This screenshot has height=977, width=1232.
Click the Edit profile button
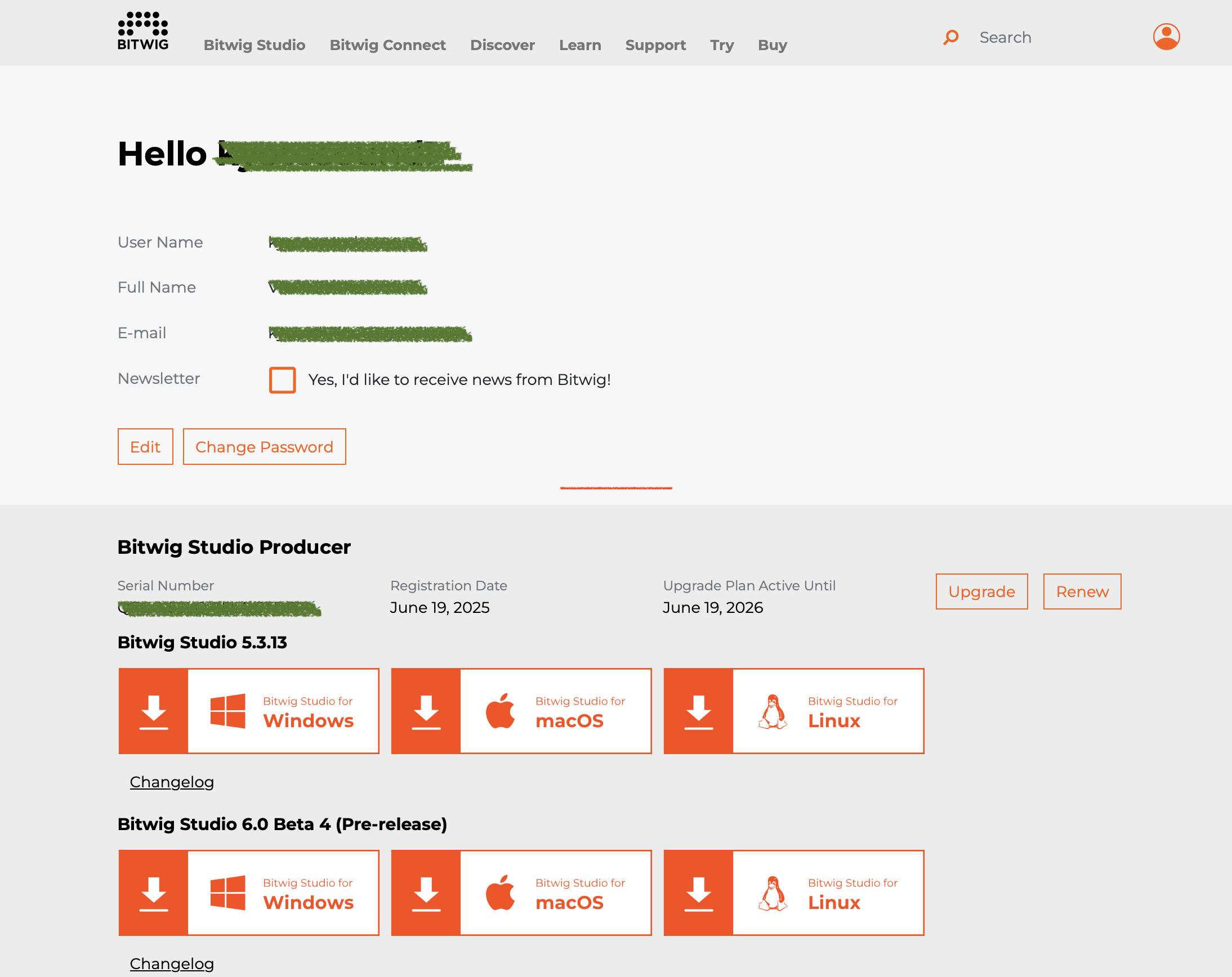click(x=145, y=446)
